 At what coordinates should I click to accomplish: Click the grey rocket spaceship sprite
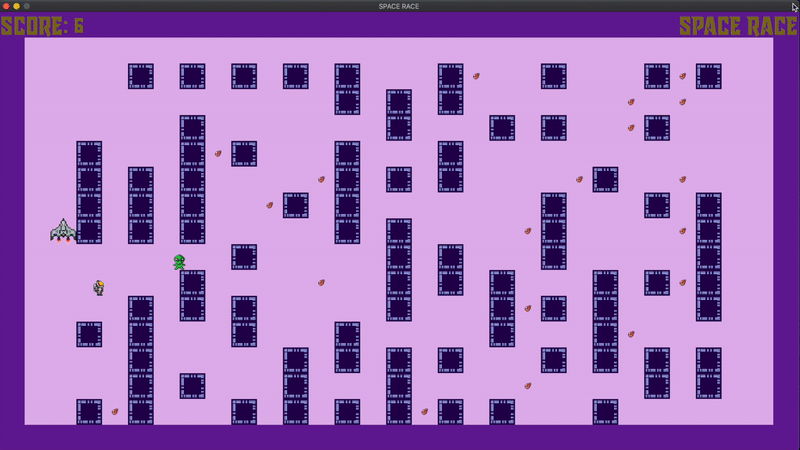pos(63,231)
